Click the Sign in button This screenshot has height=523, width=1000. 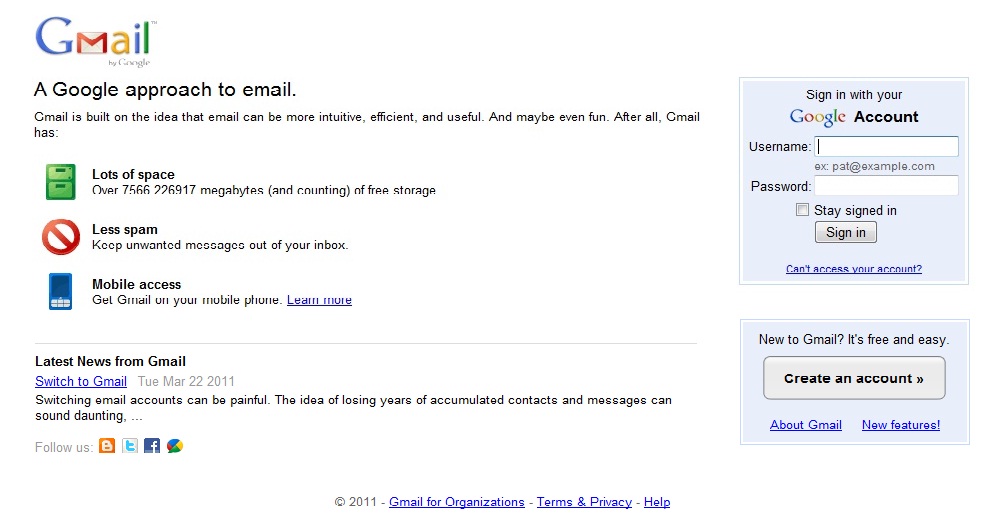pos(846,232)
